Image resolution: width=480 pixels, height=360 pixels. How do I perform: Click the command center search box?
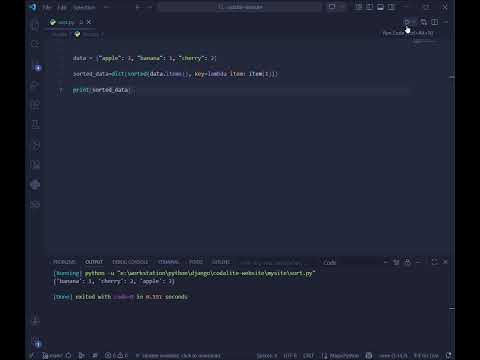(x=240, y=7)
